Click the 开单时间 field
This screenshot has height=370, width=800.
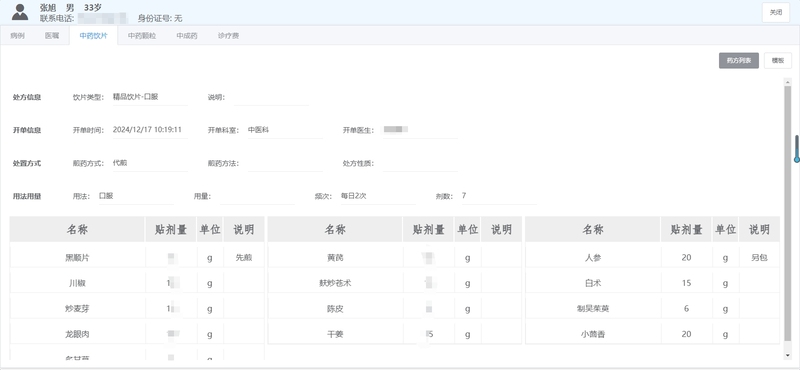pyautogui.click(x=150, y=130)
